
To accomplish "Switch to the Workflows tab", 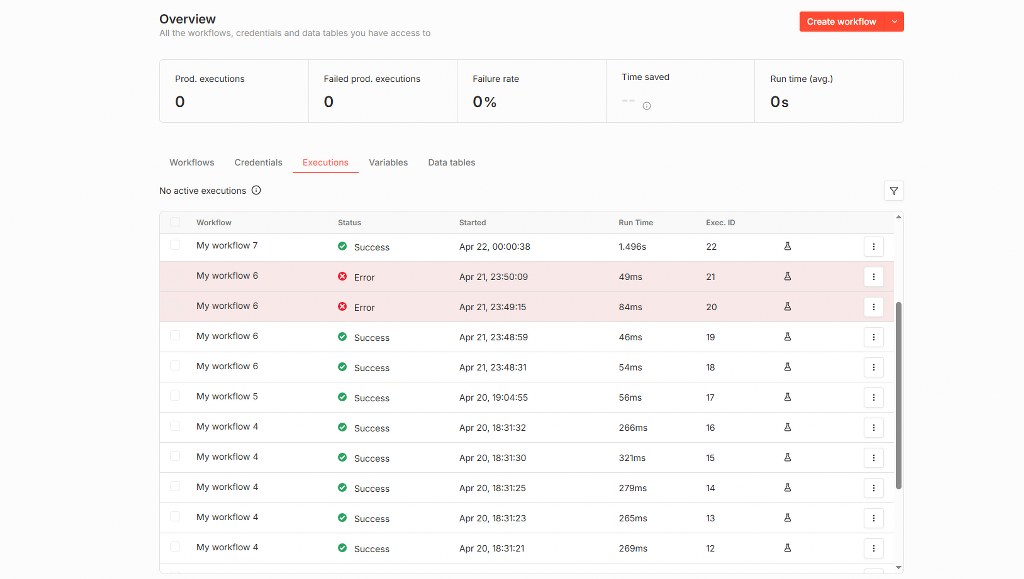I will click(192, 163).
